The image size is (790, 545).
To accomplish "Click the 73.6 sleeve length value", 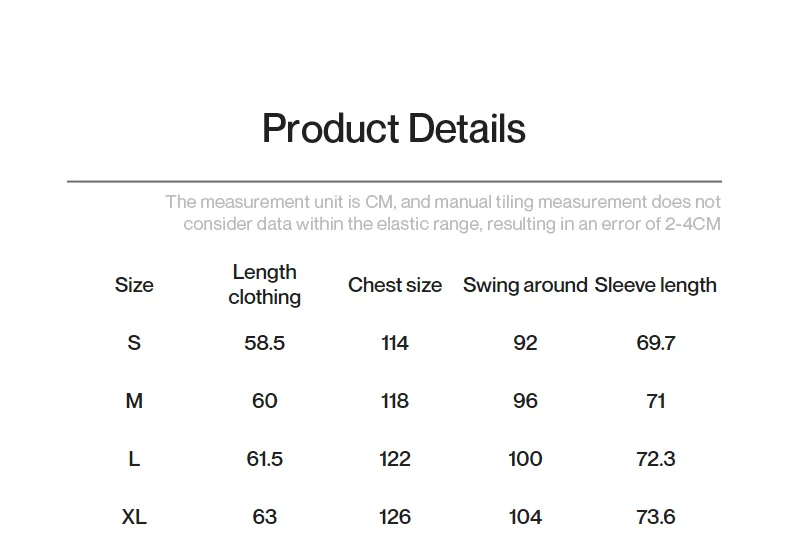I will point(655,517).
